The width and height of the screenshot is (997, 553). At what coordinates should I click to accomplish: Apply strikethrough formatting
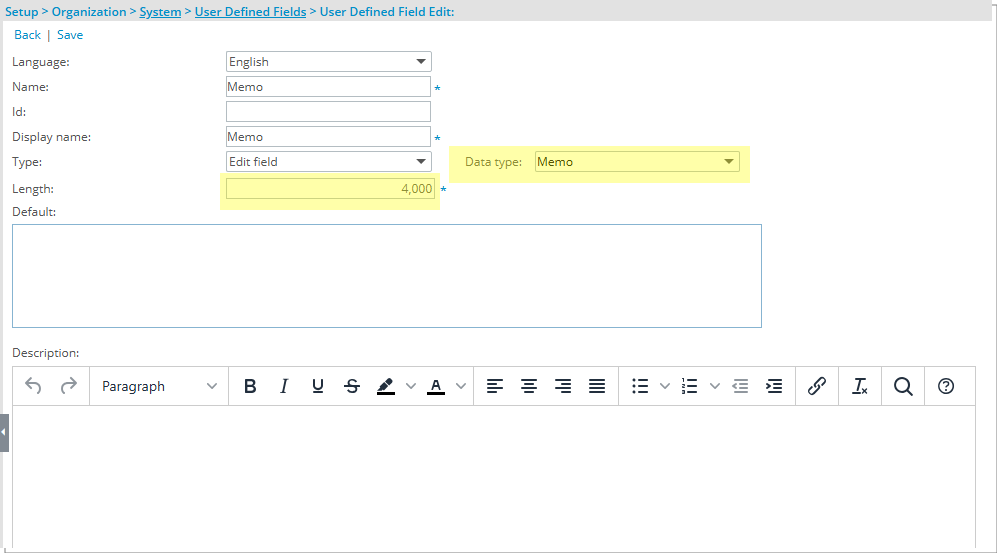click(x=351, y=386)
